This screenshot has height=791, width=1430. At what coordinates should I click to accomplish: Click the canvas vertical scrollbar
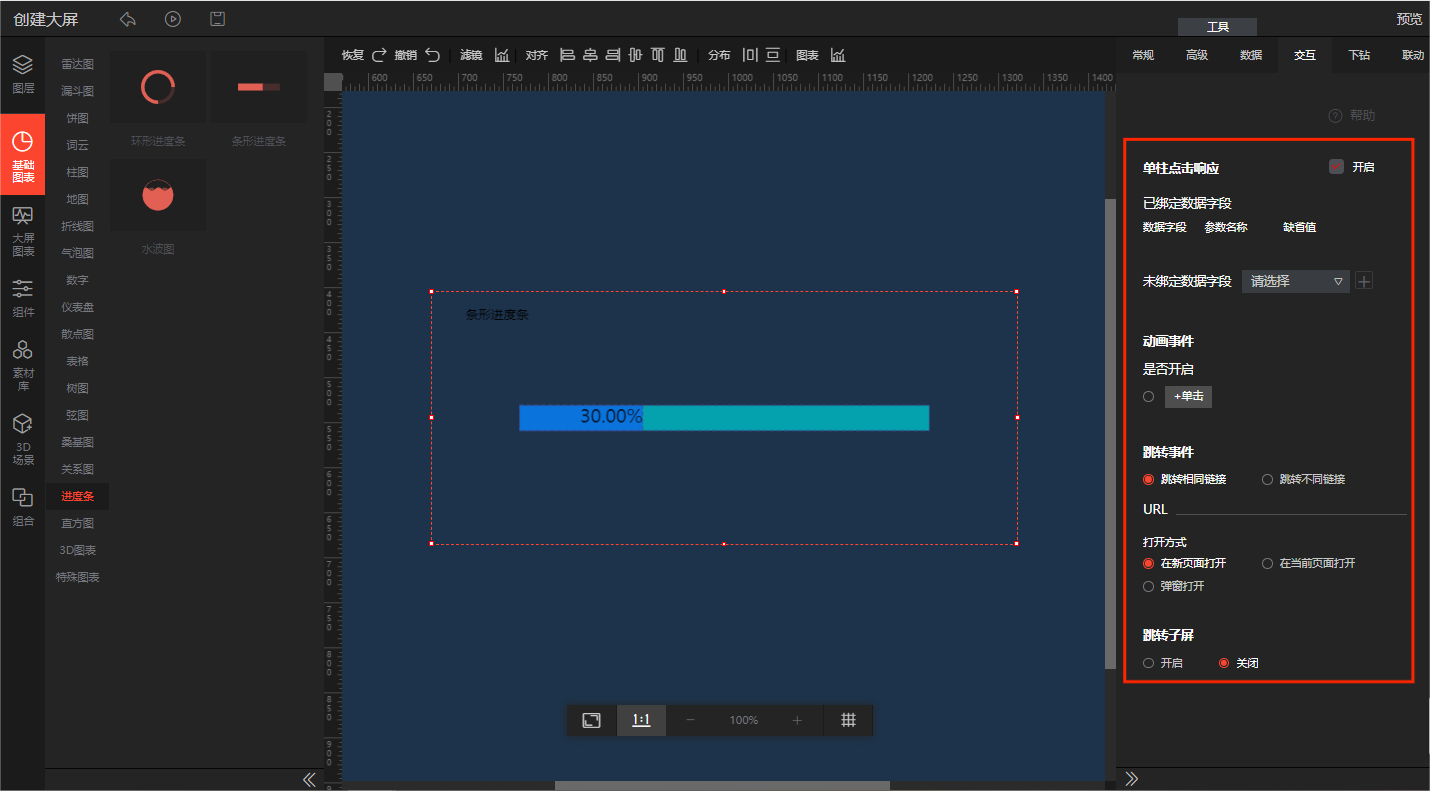[1110, 433]
